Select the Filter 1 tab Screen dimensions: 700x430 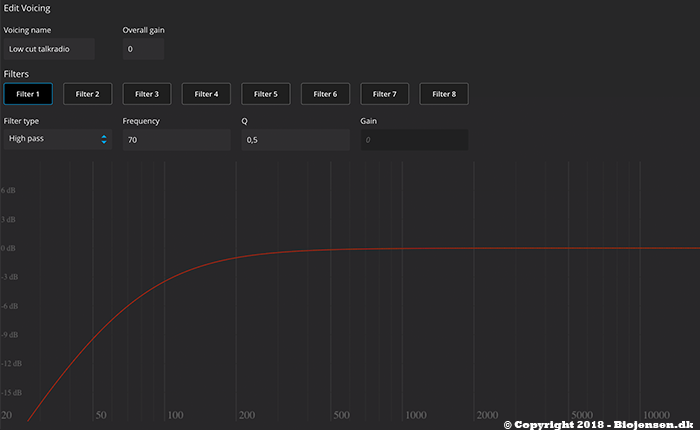coord(28,94)
